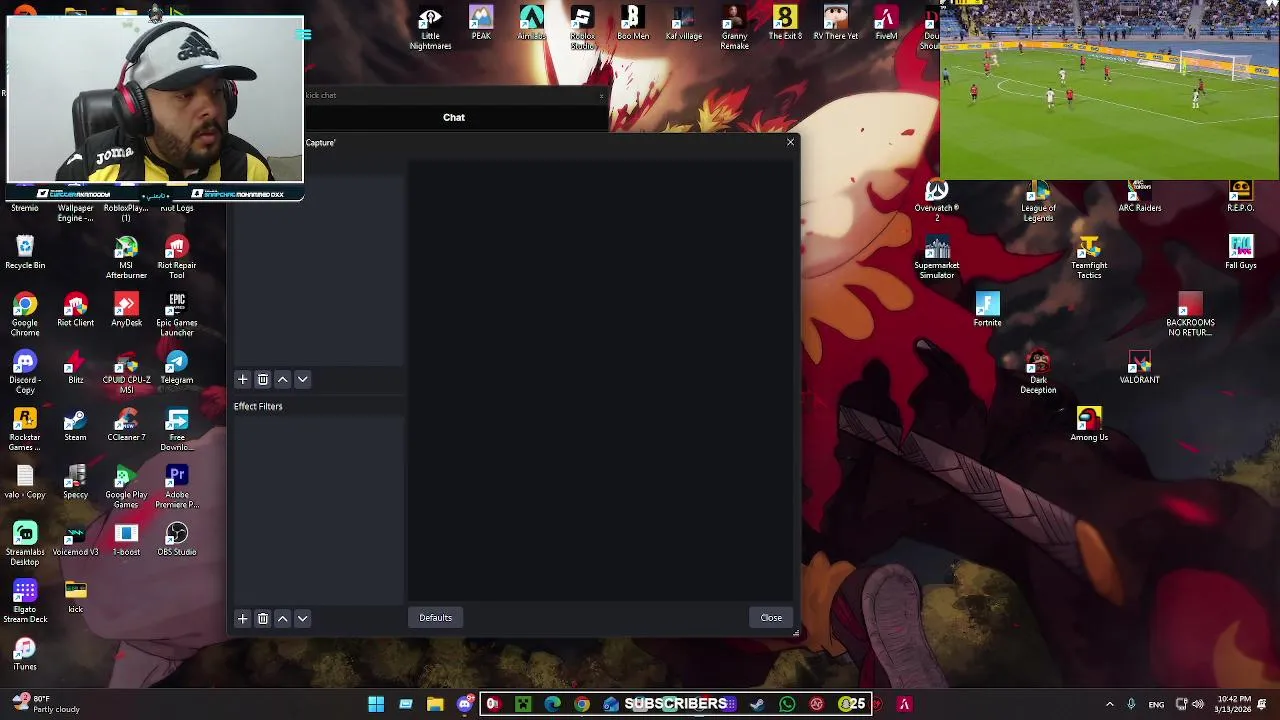Select the VALORANT desktop shortcut
The height and width of the screenshot is (720, 1280).
coord(1139,366)
